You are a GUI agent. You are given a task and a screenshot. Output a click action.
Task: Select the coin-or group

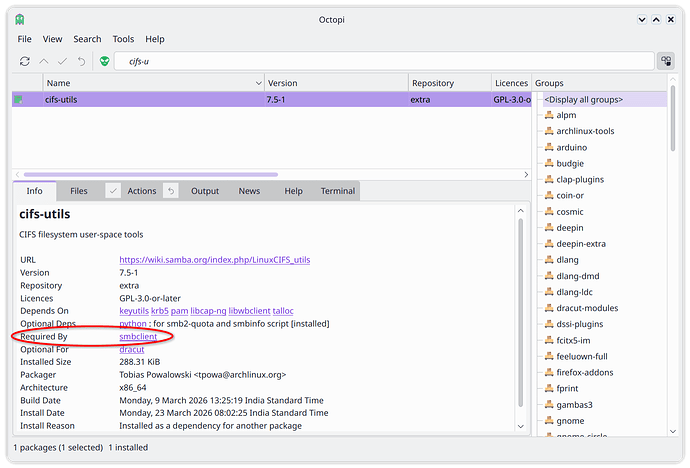(x=570, y=196)
